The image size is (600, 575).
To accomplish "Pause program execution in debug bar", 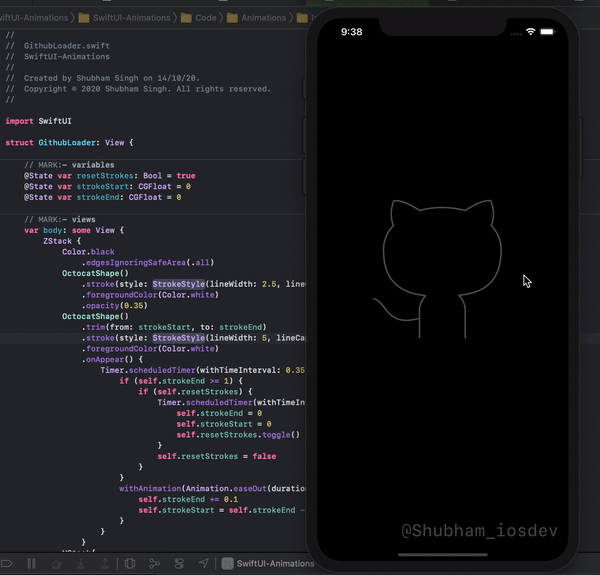I will tap(32, 564).
